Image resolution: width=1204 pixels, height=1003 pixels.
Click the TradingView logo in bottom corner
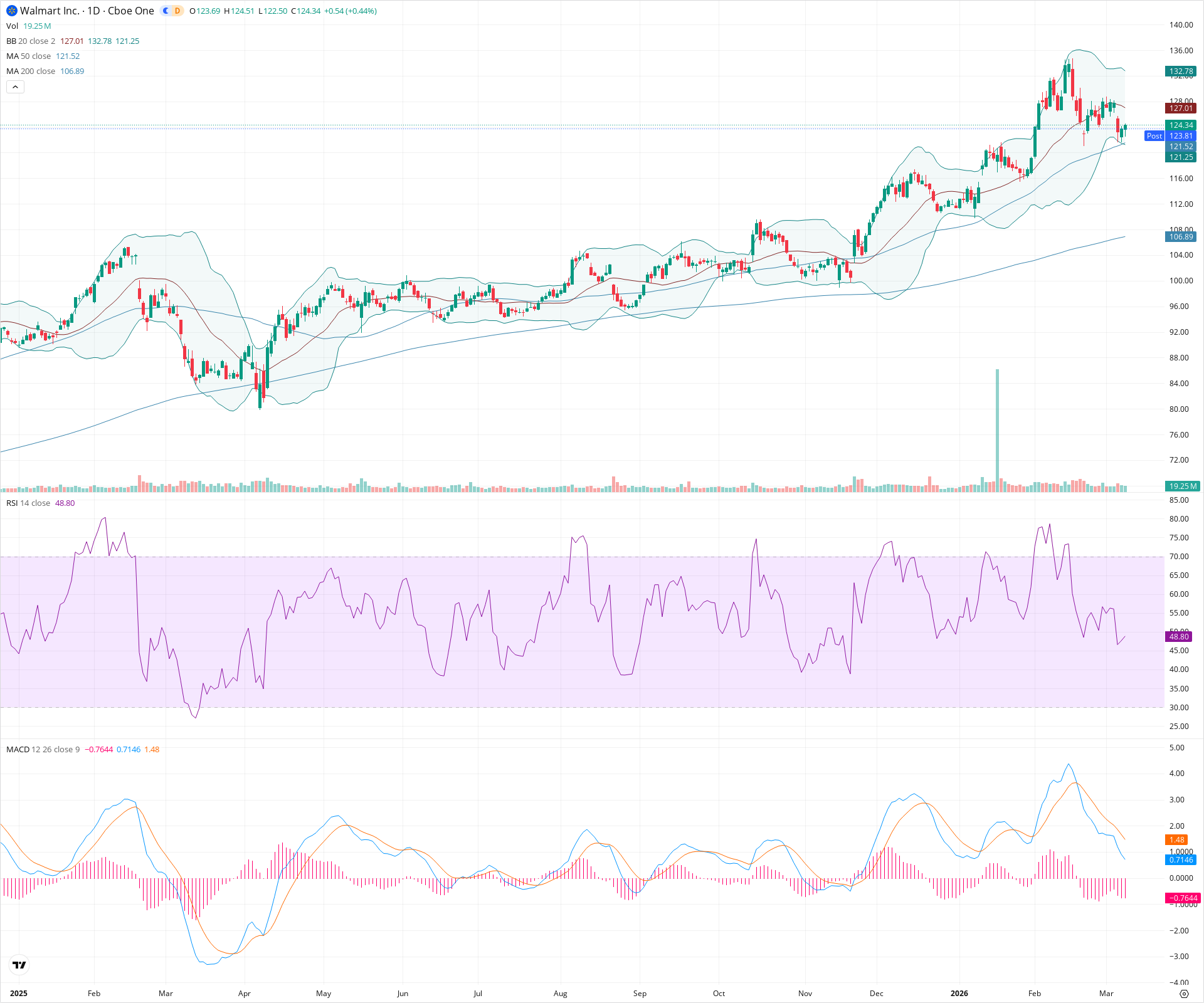(19, 965)
